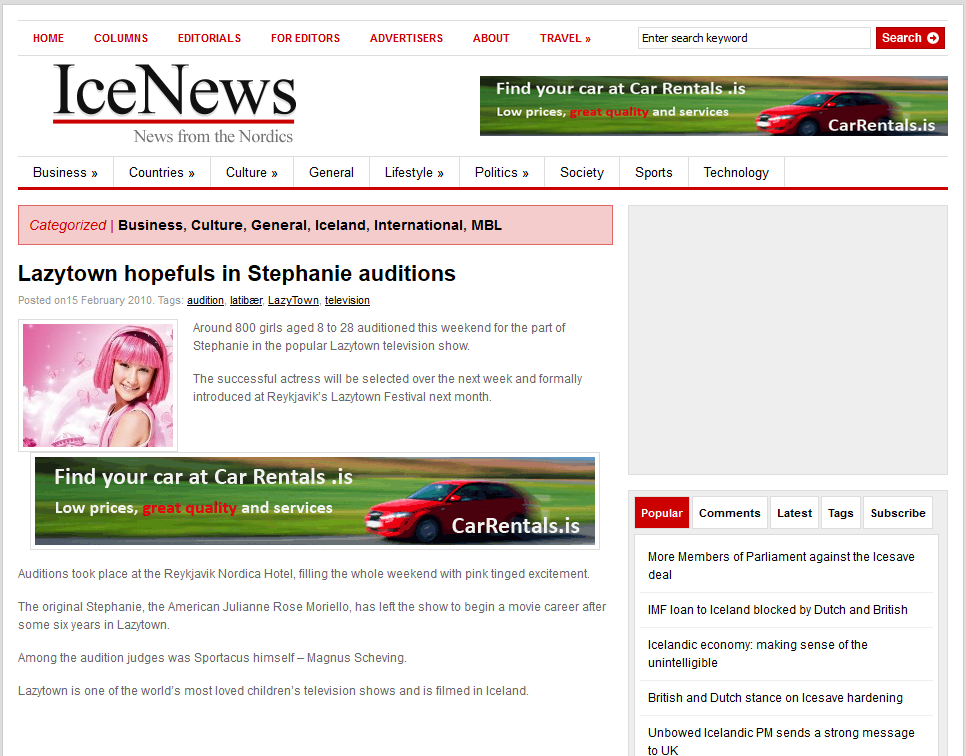Expand the TRAVEL menu

point(565,38)
